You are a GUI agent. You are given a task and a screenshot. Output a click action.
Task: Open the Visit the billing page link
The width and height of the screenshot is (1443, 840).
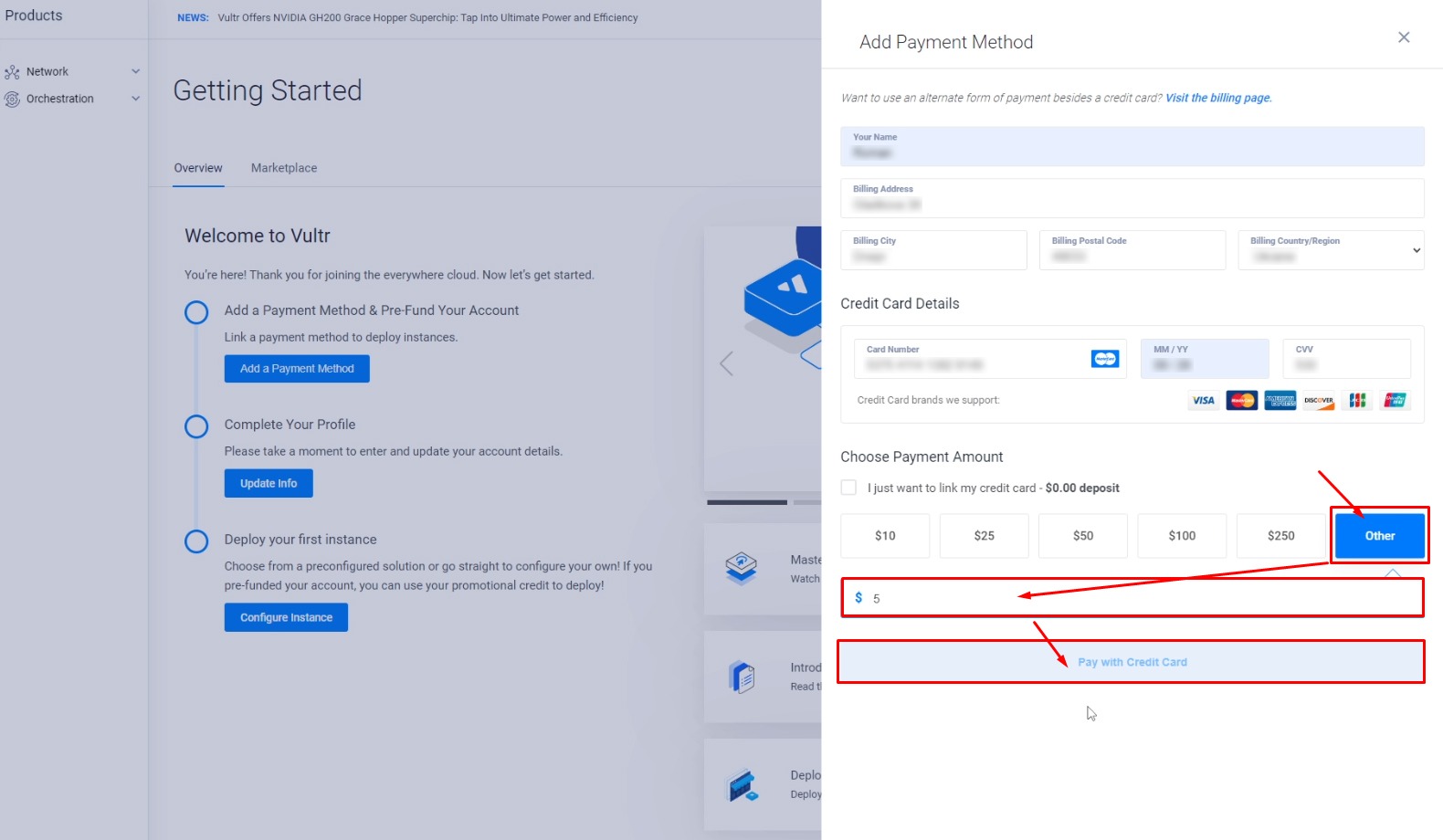point(1218,98)
